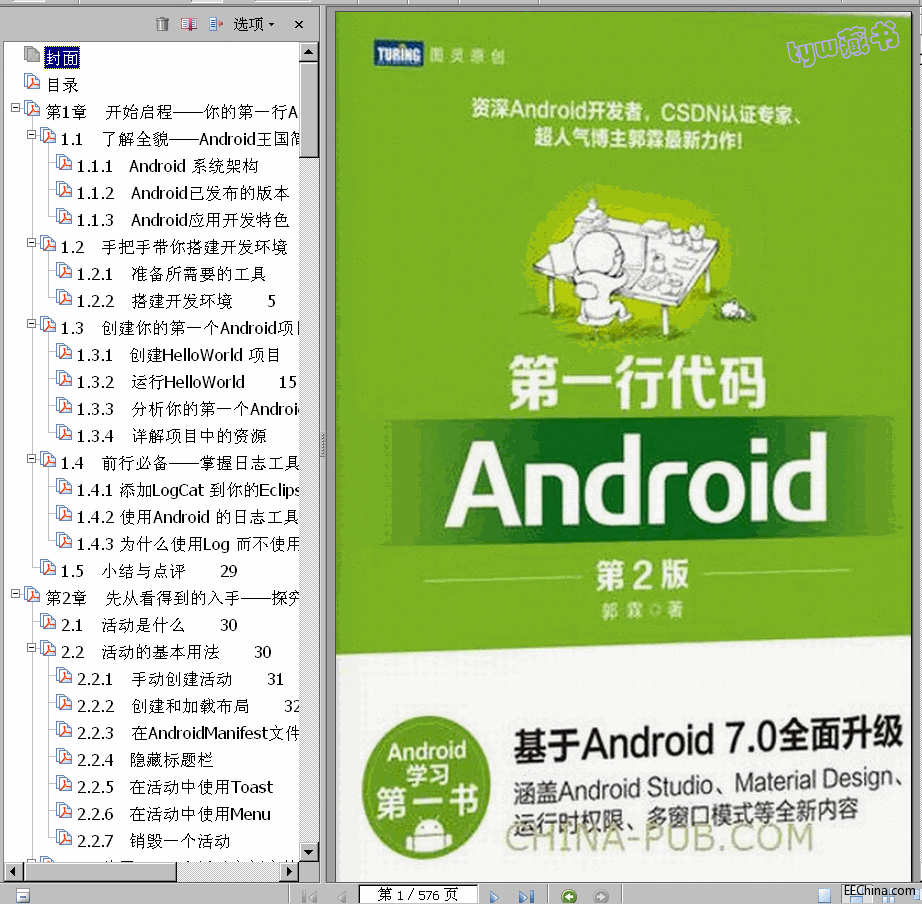Go to the next page
Viewport: 922px width, 904px height.
[x=494, y=896]
